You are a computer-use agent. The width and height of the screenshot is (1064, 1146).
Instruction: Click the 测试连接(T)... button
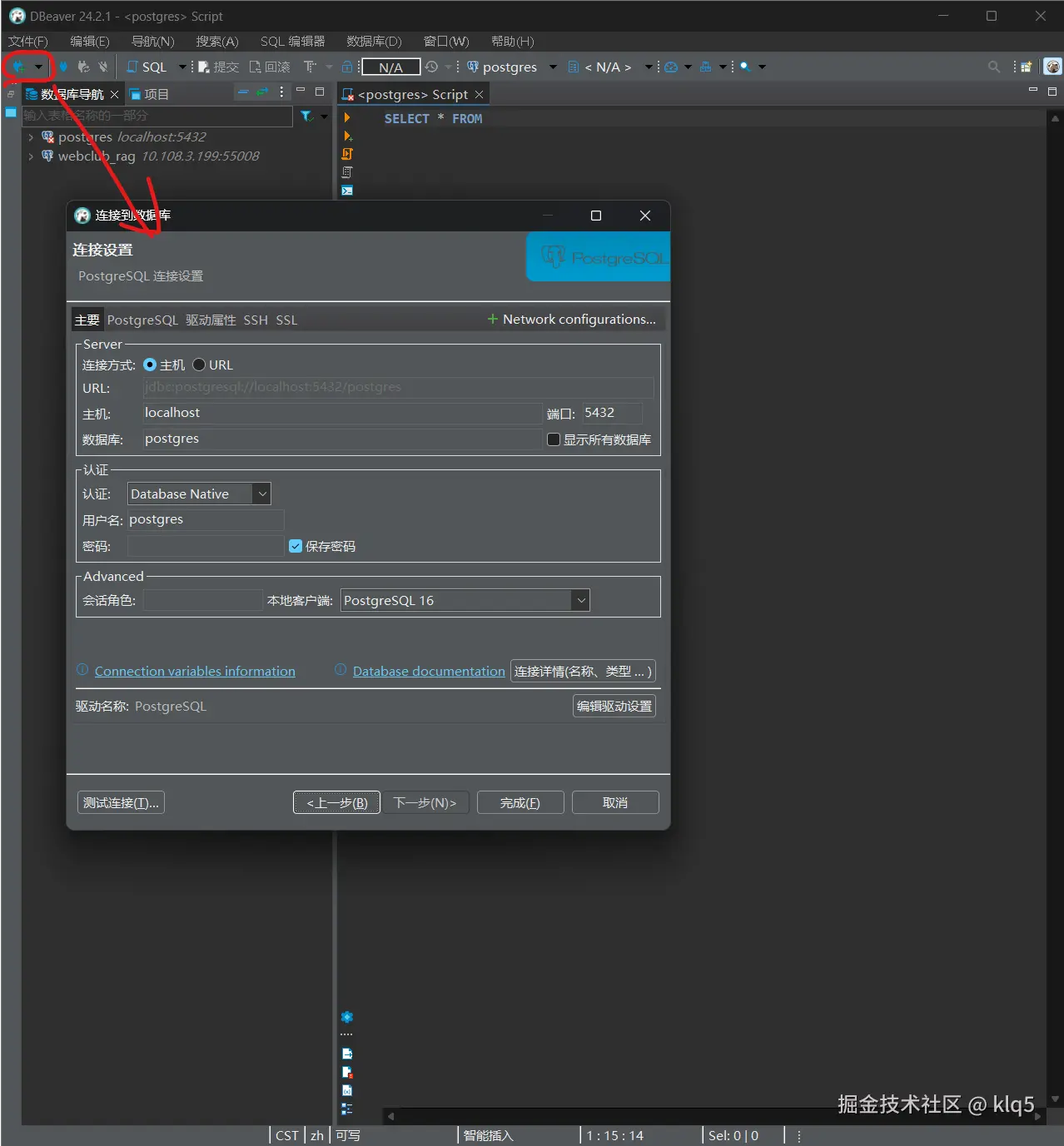tap(121, 802)
